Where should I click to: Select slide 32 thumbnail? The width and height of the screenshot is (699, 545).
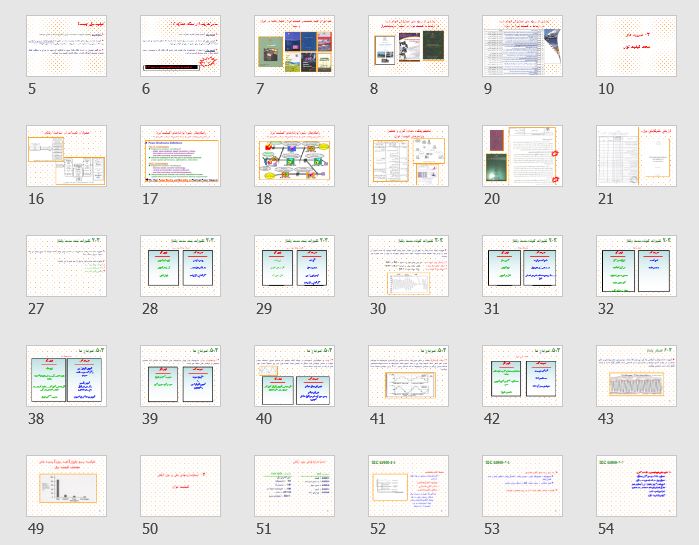[636, 266]
